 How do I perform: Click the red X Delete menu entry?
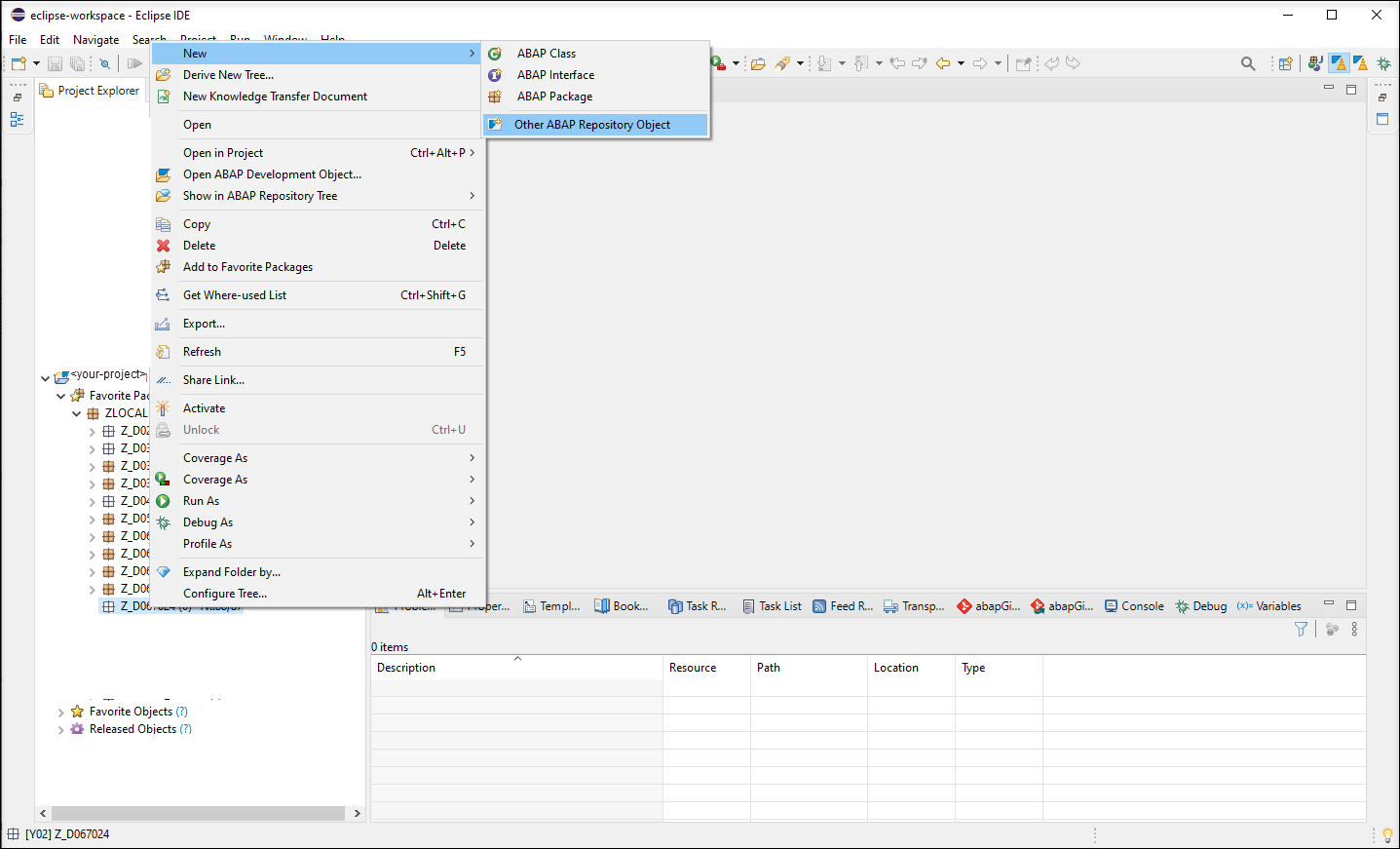tap(318, 246)
